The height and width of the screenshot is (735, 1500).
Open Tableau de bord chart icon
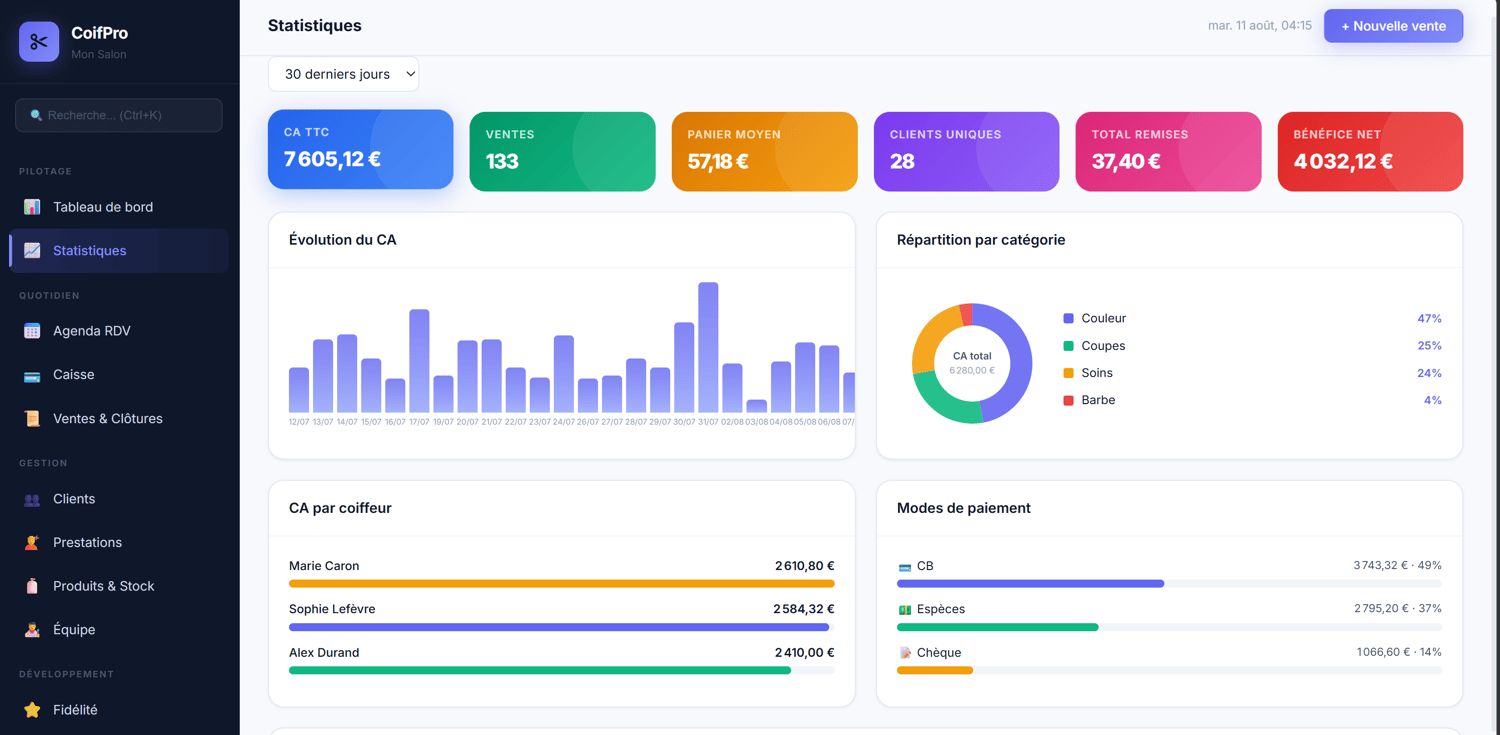click(x=32, y=207)
